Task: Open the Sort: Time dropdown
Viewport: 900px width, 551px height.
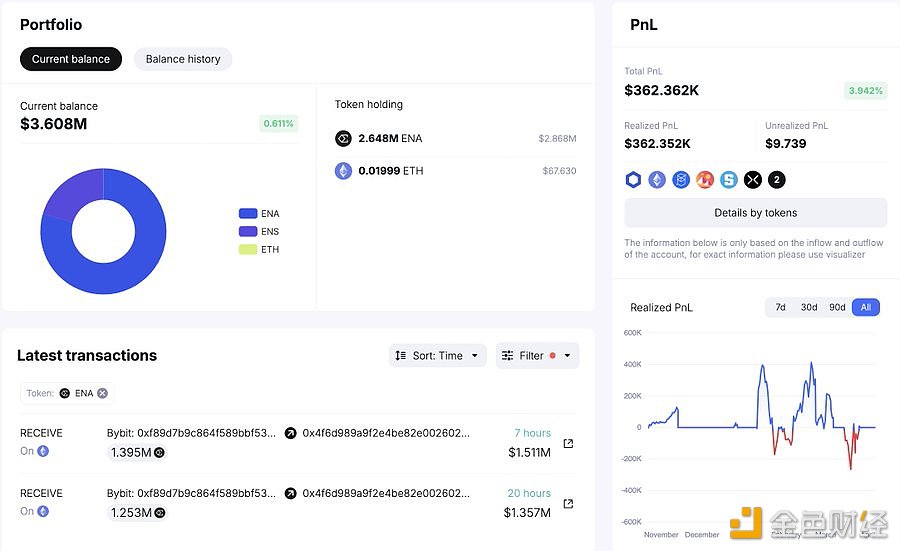Action: click(x=437, y=355)
